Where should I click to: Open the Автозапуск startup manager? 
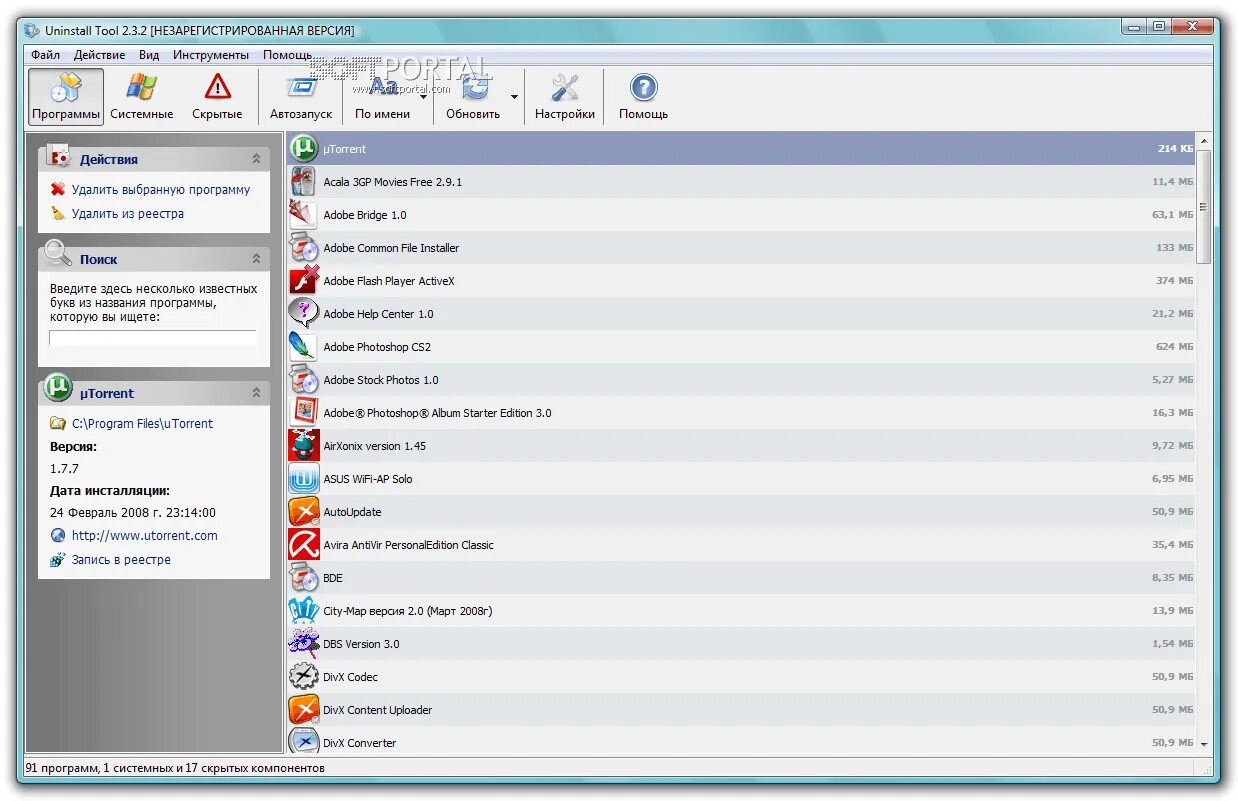click(x=301, y=96)
